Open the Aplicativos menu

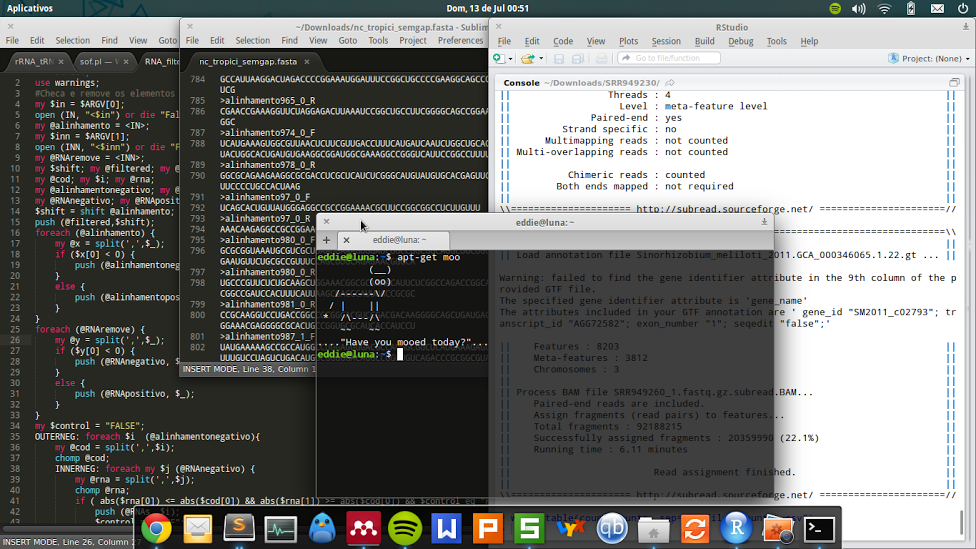click(x=30, y=8)
